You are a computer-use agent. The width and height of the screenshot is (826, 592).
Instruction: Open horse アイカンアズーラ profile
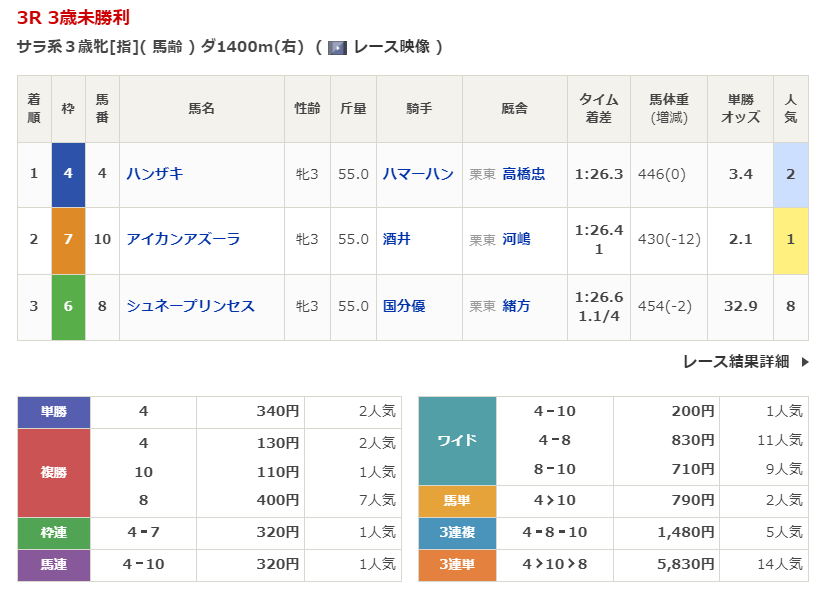(x=183, y=240)
